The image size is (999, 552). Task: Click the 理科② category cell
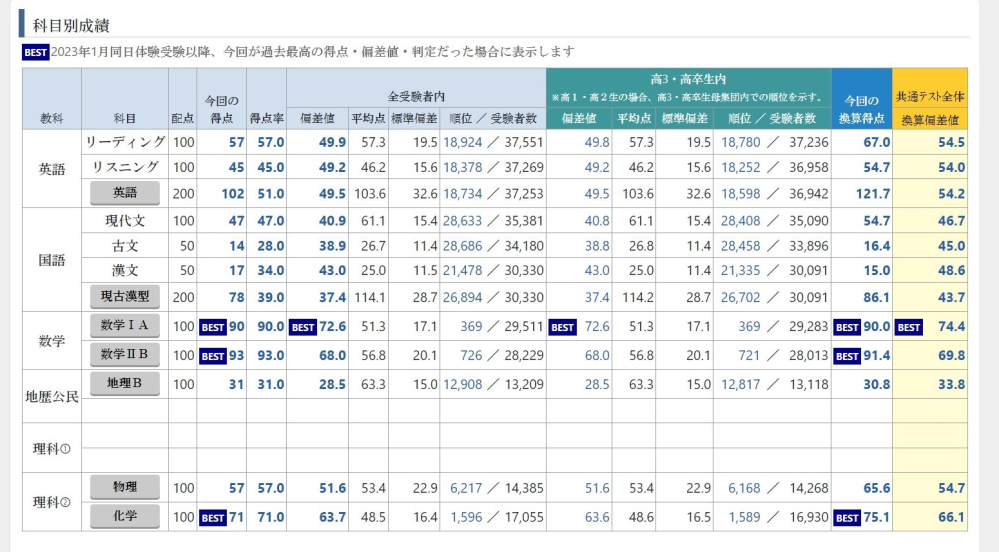point(52,502)
